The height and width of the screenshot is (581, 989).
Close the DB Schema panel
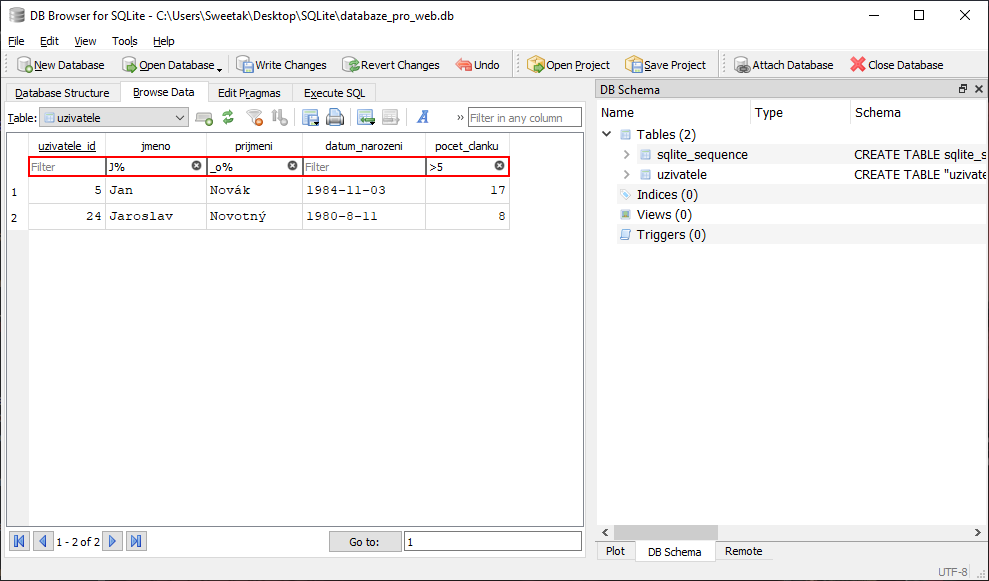(x=978, y=89)
